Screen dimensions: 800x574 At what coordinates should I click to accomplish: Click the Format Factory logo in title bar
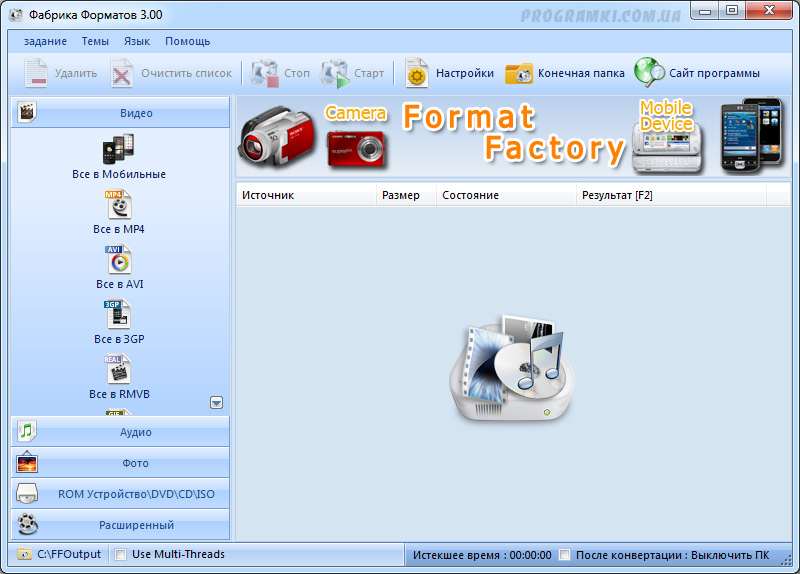coord(16,15)
